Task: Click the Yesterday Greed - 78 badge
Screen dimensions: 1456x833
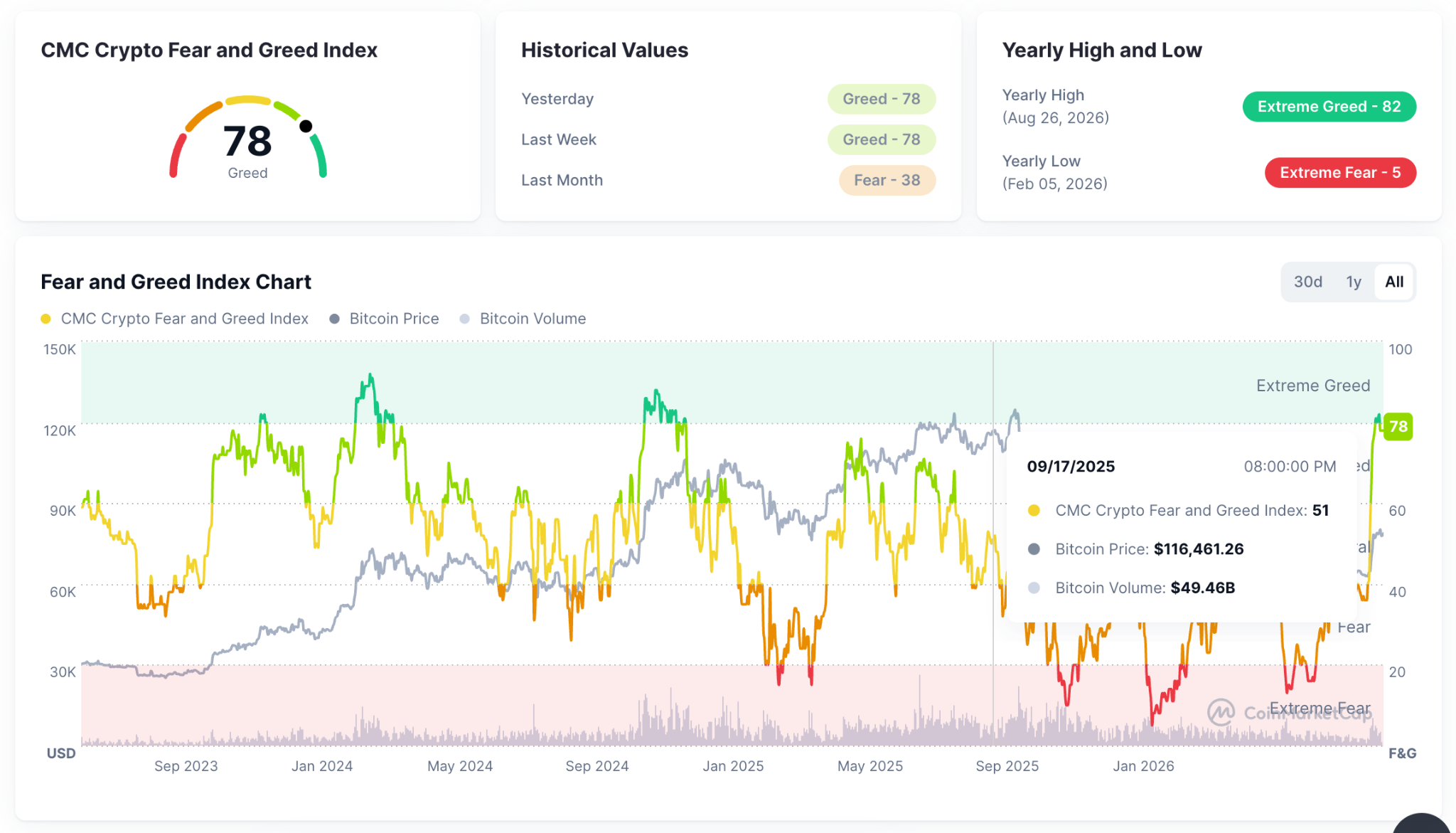Action: (x=881, y=99)
